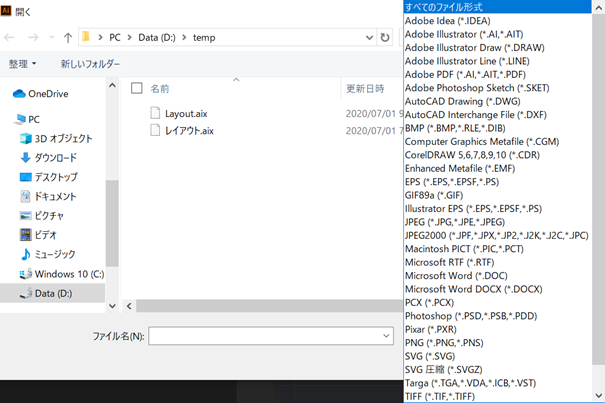The height and width of the screenshot is (403, 605).
Task: Select the Data (D:) drive in sidebar
Action: click(x=52, y=293)
